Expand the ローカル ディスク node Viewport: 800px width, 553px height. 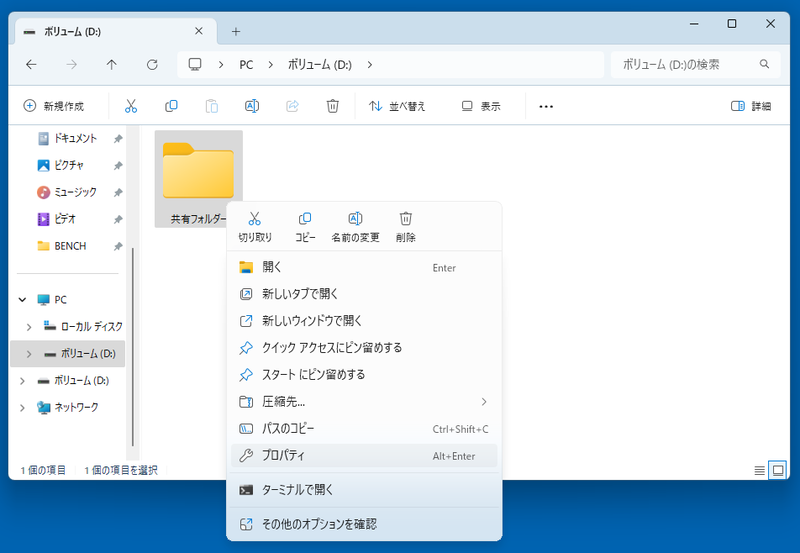coord(29,326)
